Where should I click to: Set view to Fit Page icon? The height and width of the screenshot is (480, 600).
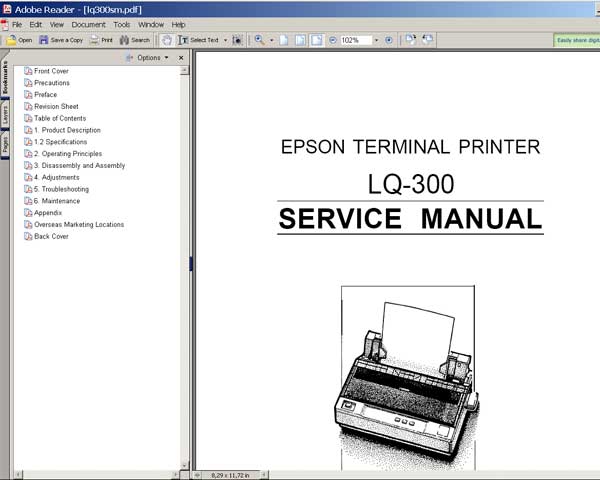click(x=300, y=40)
